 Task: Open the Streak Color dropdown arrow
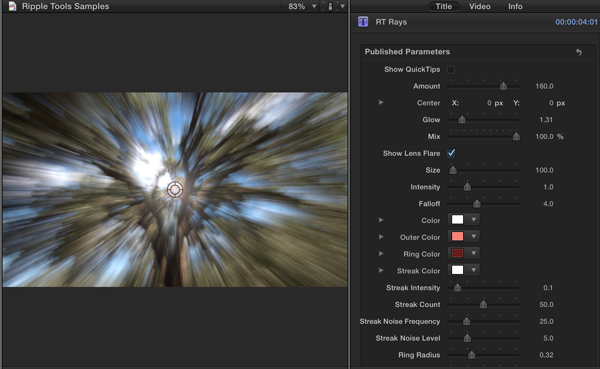pyautogui.click(x=474, y=270)
